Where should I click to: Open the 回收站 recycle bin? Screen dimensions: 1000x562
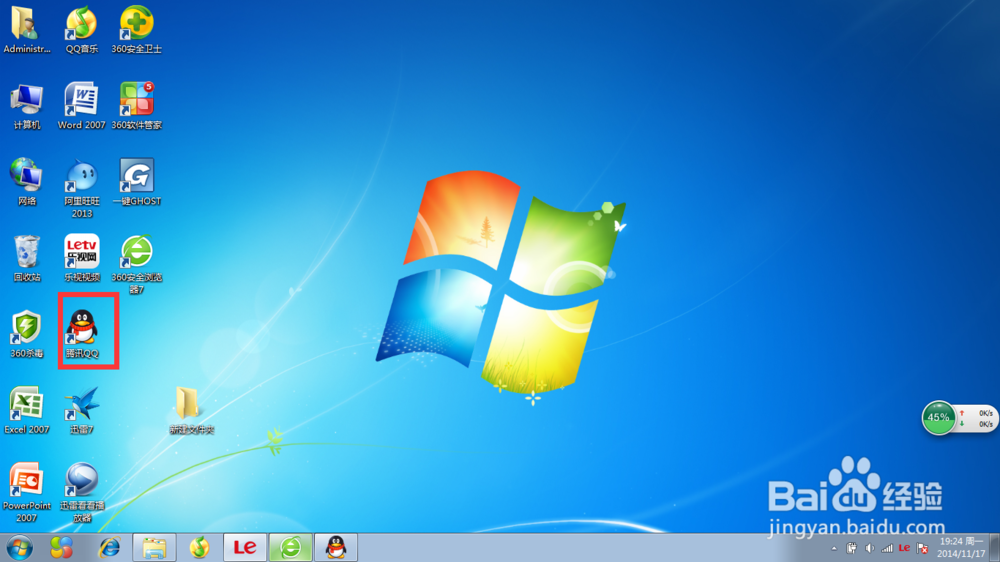(x=26, y=258)
